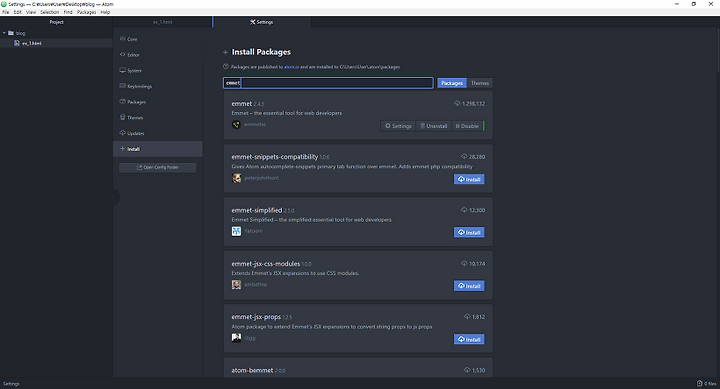Click peterjohnhunt author name
The height and width of the screenshot is (389, 720).
tap(261, 178)
